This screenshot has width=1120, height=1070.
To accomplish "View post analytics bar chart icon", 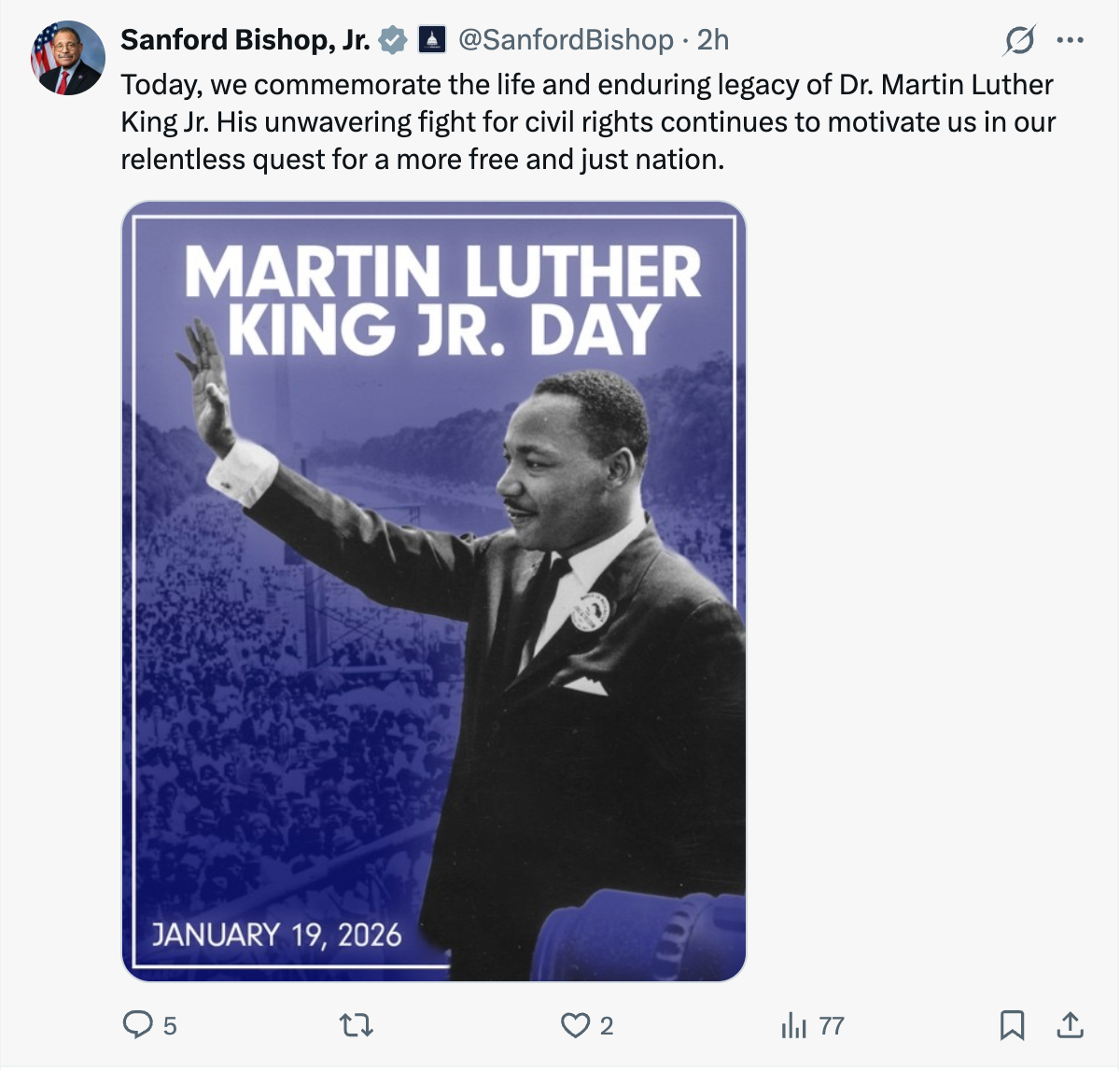I will click(793, 1026).
